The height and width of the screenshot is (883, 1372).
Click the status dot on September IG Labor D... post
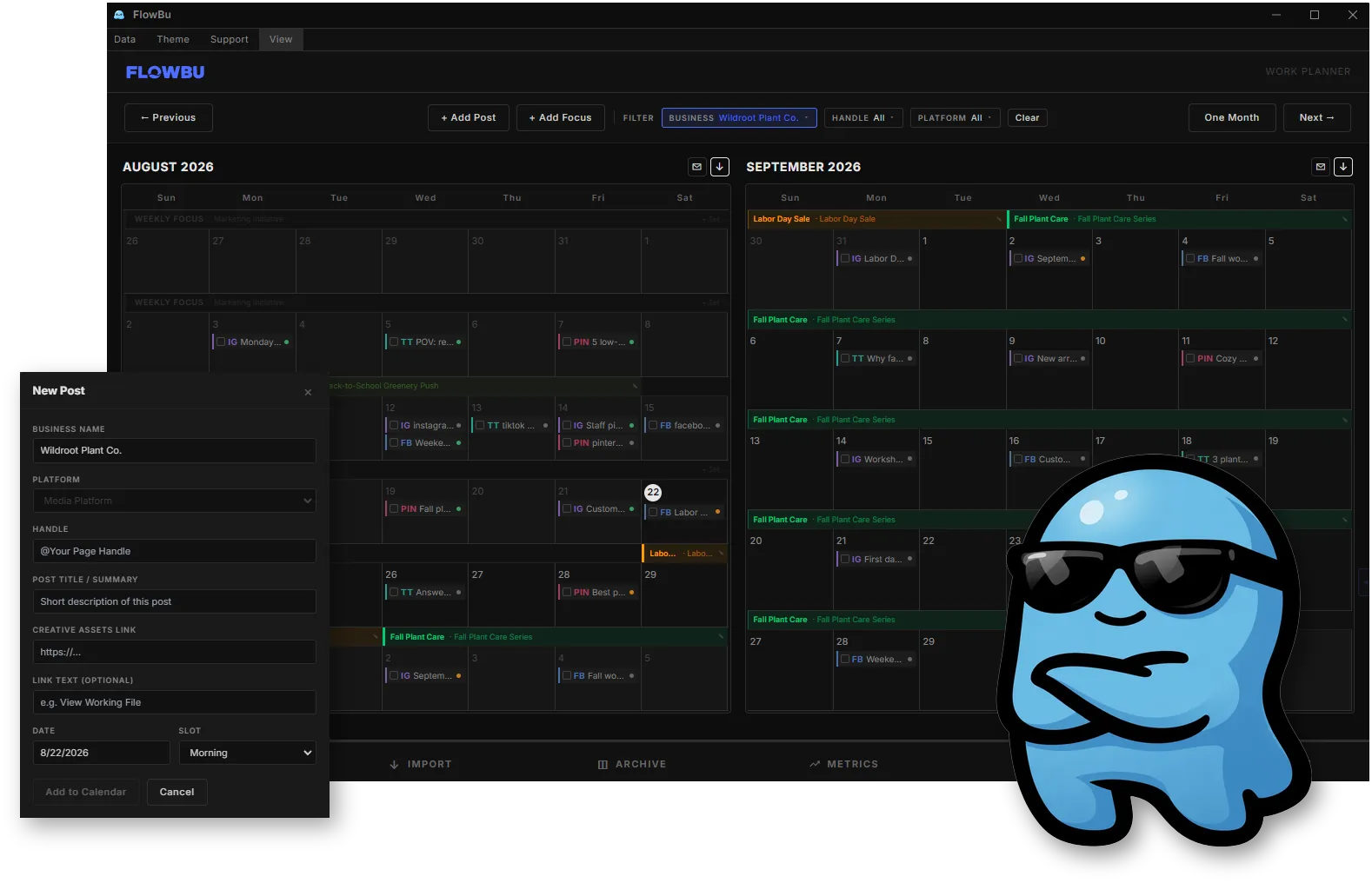[909, 259]
